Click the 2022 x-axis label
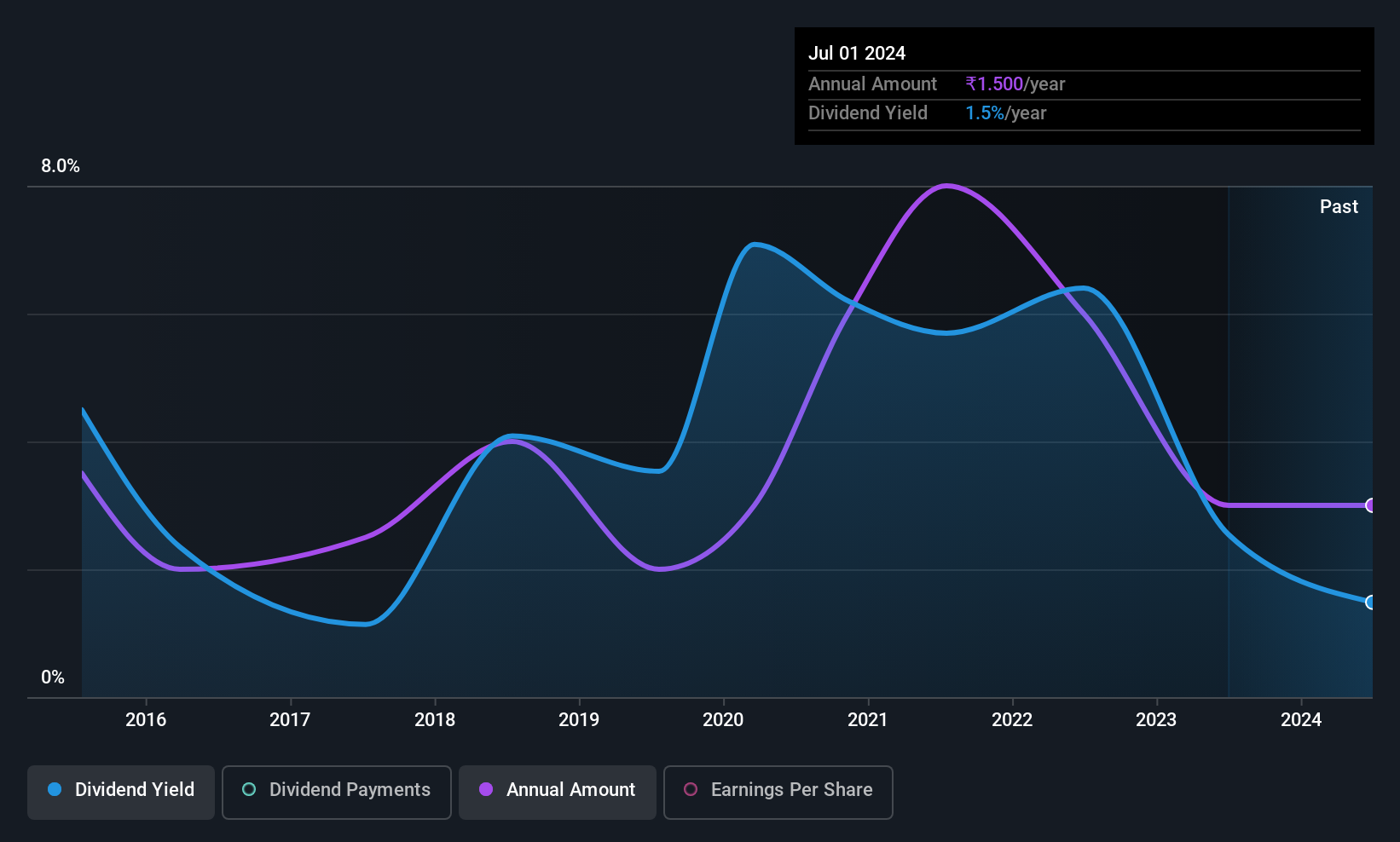 [1012, 719]
